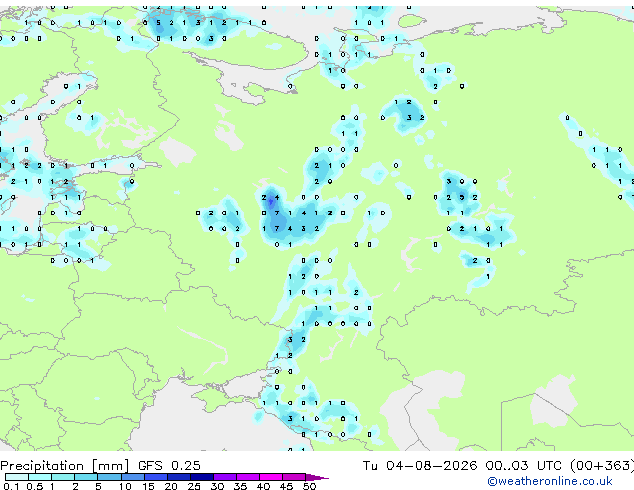The image size is (634, 490).
Task: Click the legend label '30'
Action: coord(217,486)
